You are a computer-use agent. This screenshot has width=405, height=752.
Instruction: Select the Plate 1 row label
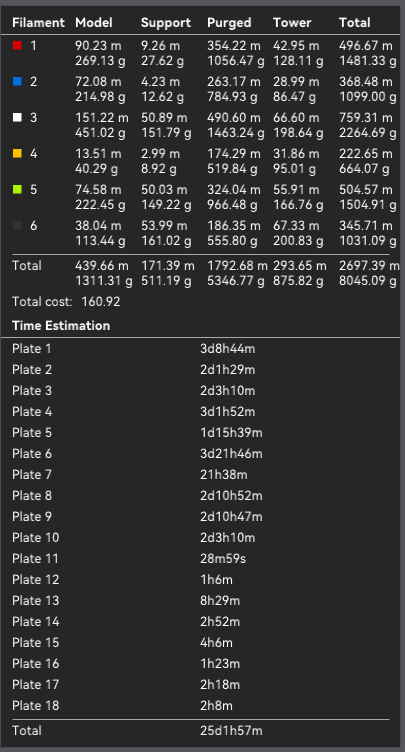(32, 349)
